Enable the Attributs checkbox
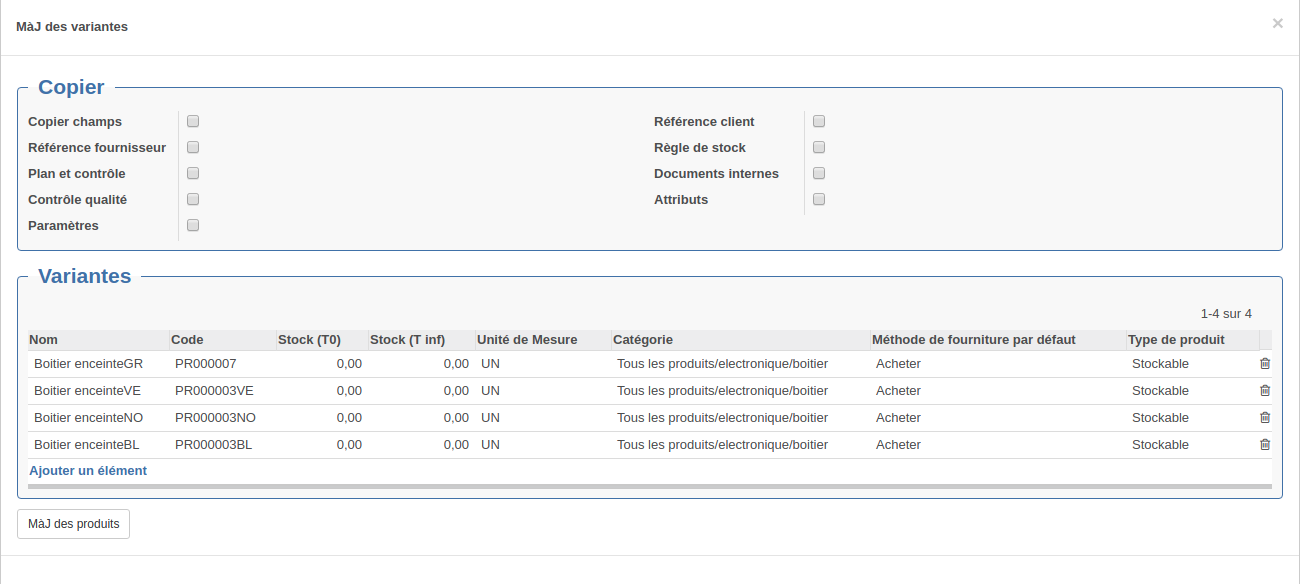 coord(819,199)
